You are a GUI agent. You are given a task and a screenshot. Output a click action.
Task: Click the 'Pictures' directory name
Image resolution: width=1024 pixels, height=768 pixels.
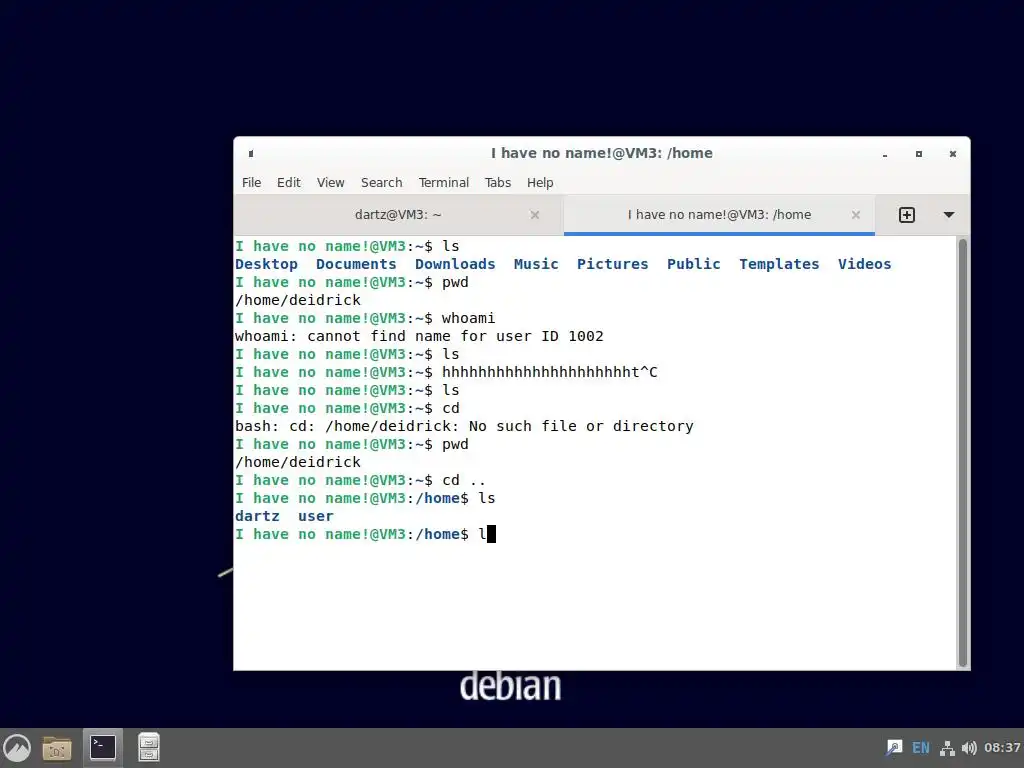613,264
